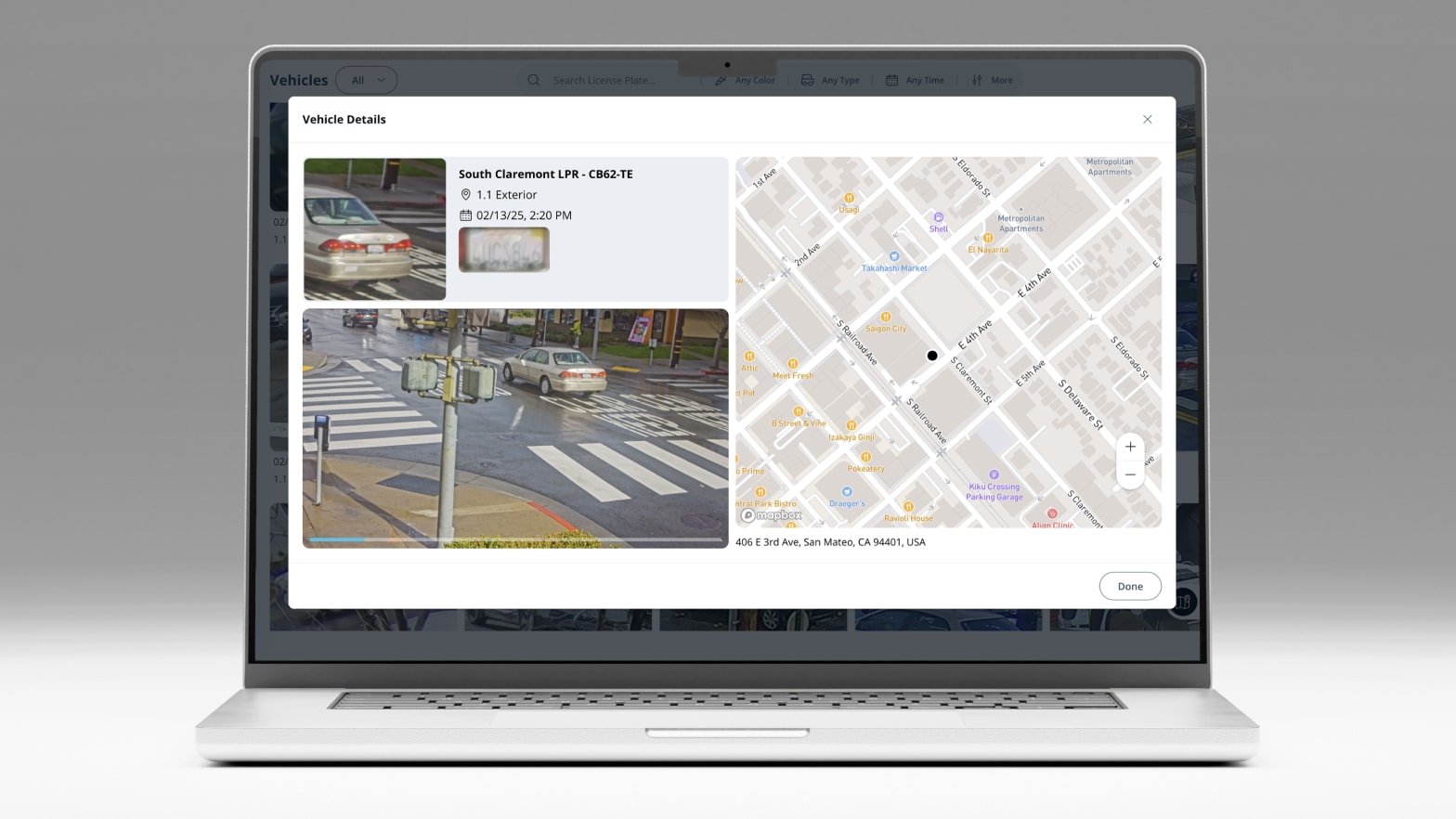Image resolution: width=1456 pixels, height=819 pixels.
Task: Click the black location marker on map
Action: (x=932, y=356)
